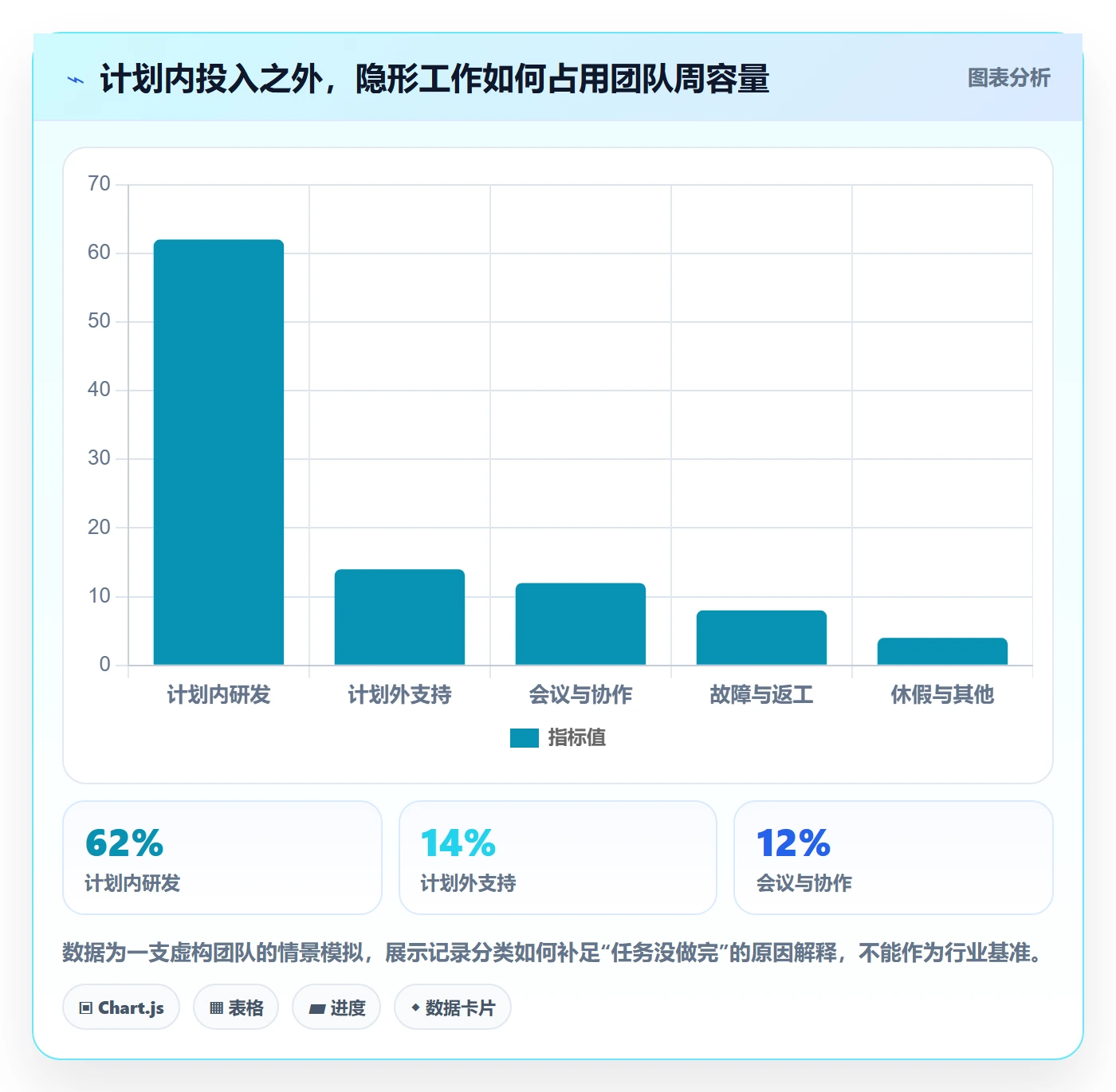The image size is (1116, 1092).
Task: Click the y-axis value 70
Action: (100, 184)
